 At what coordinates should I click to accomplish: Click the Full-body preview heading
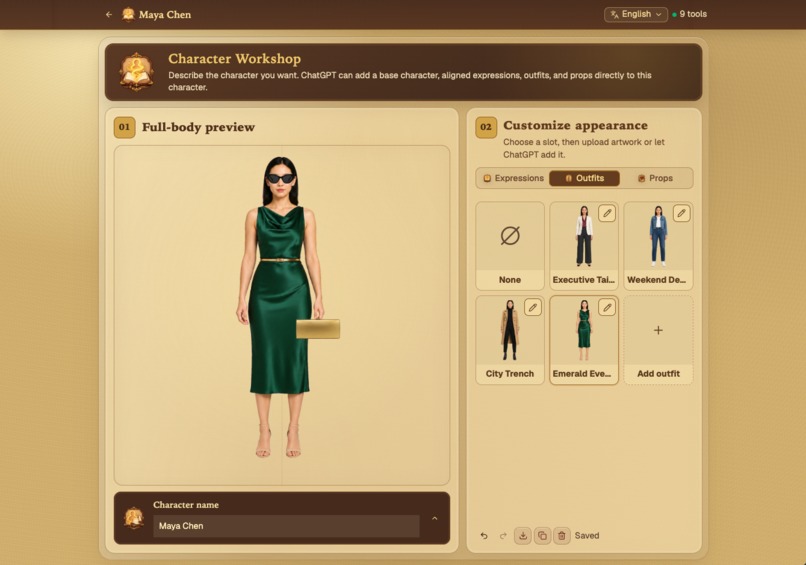[198, 127]
